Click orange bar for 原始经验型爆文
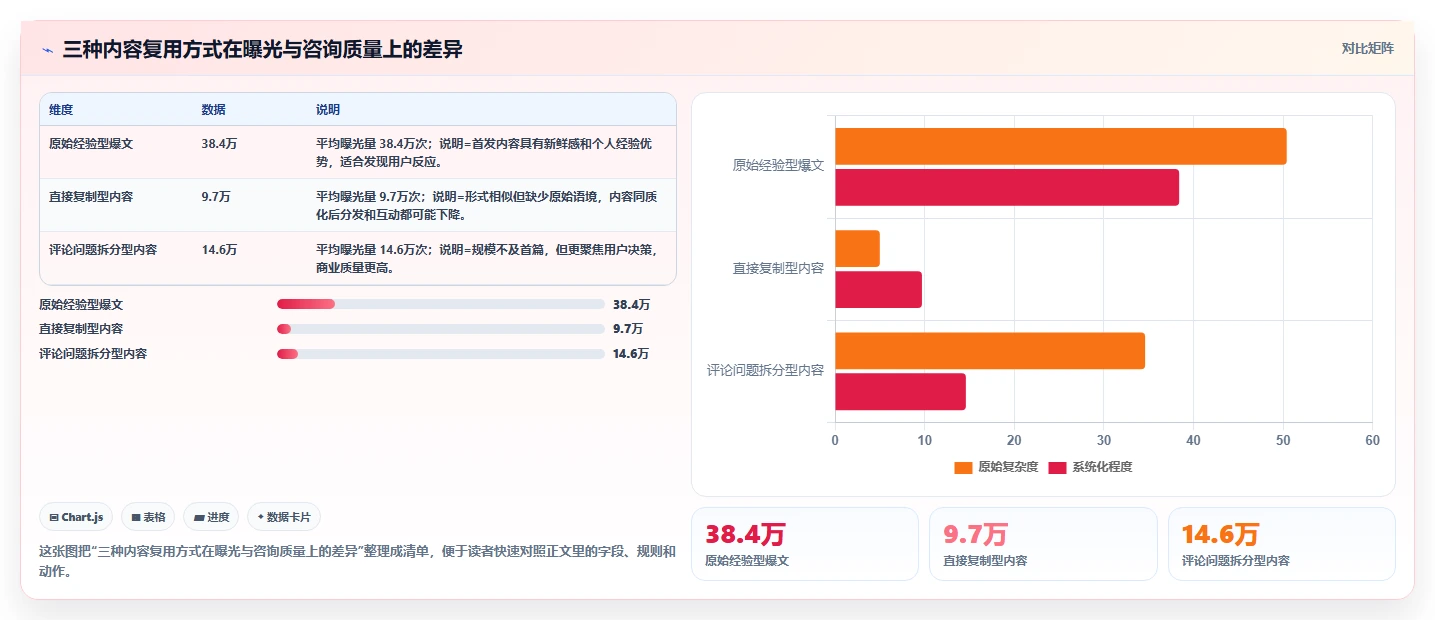This screenshot has height=620, width=1435. 1060,147
